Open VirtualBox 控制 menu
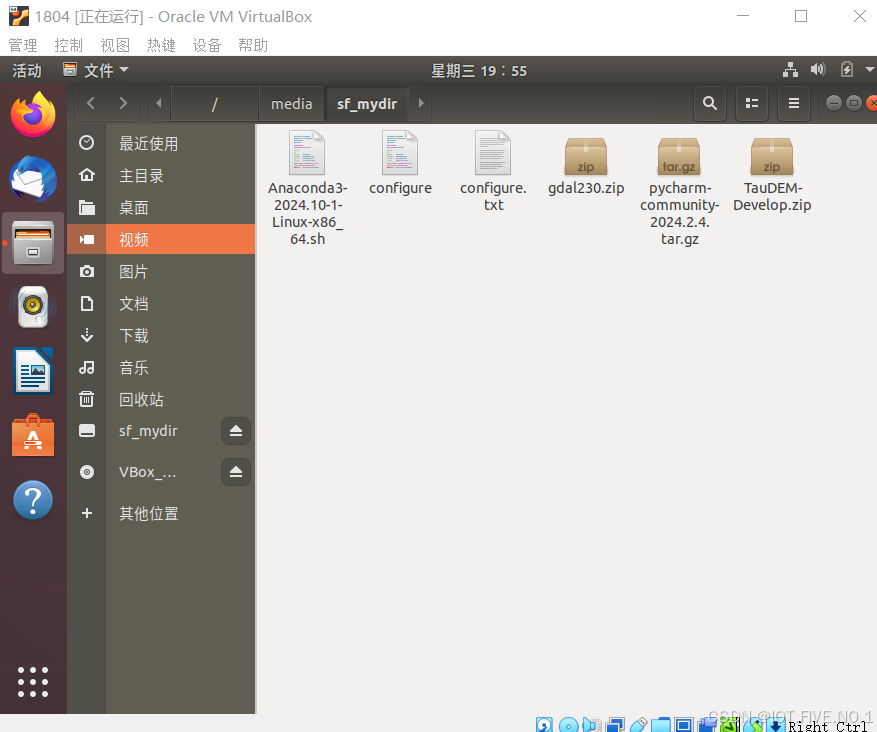 pyautogui.click(x=69, y=45)
